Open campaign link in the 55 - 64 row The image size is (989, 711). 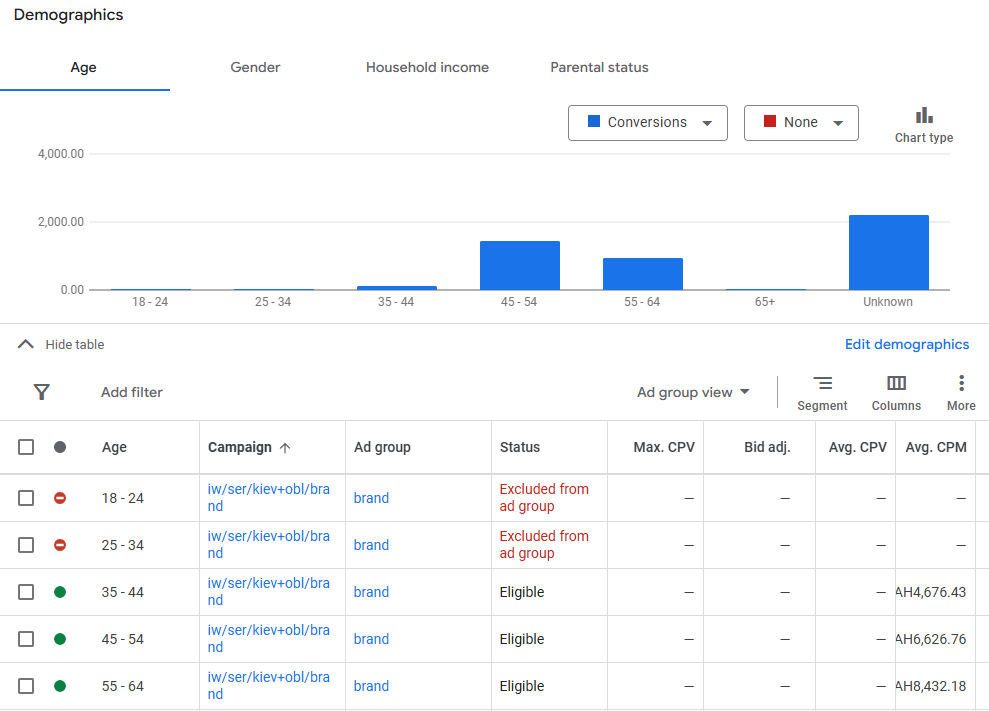pyautogui.click(x=269, y=686)
